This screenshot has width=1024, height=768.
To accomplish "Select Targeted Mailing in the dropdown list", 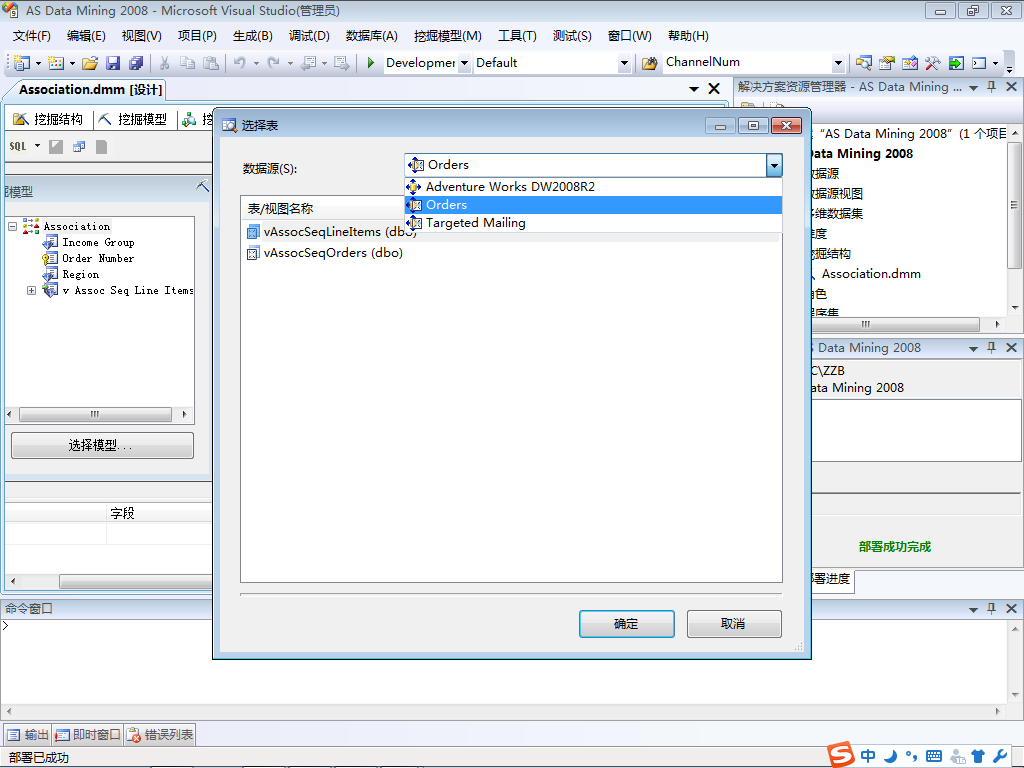I will (593, 223).
